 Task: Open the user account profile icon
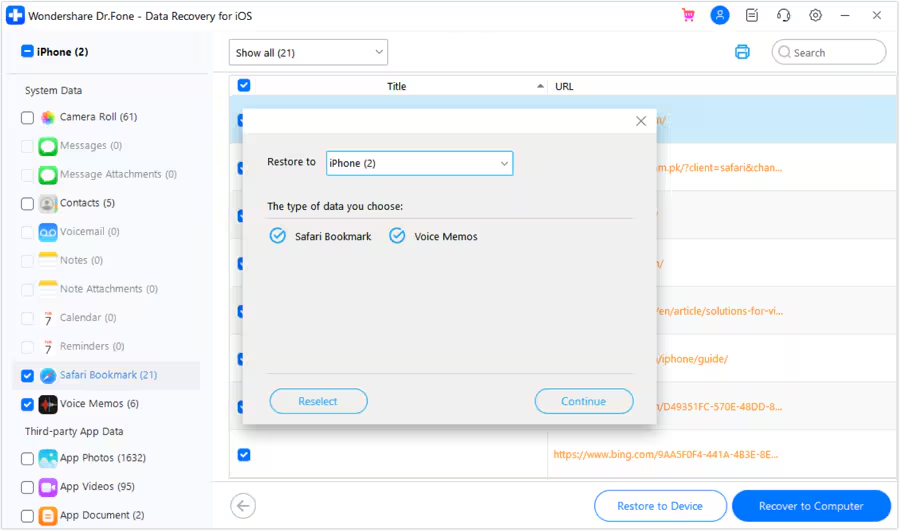coord(719,15)
